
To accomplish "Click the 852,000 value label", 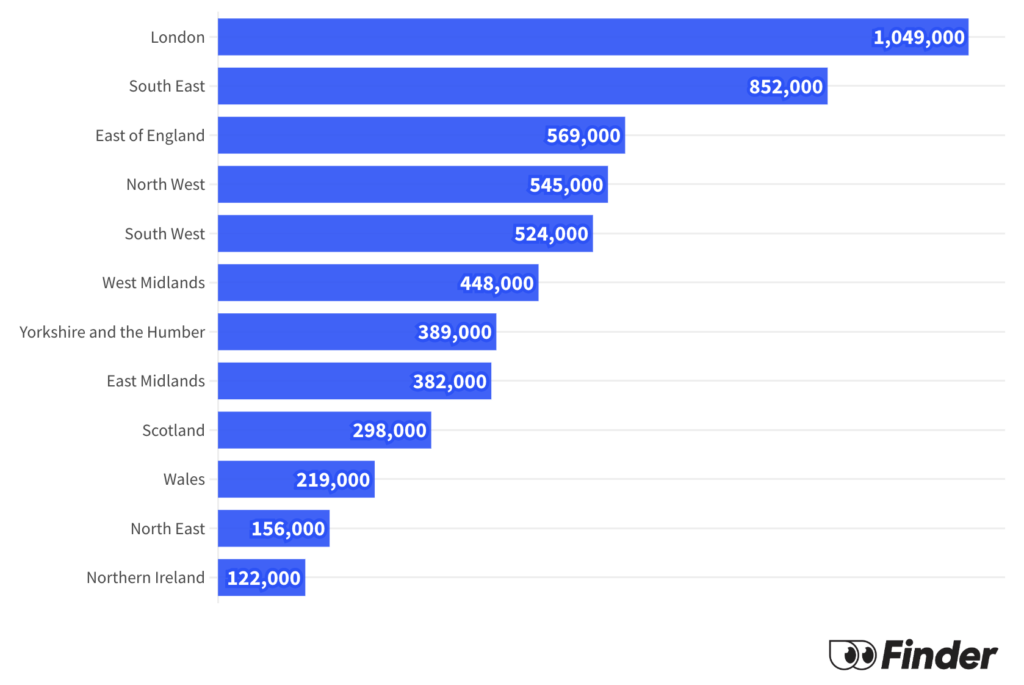I will (786, 87).
